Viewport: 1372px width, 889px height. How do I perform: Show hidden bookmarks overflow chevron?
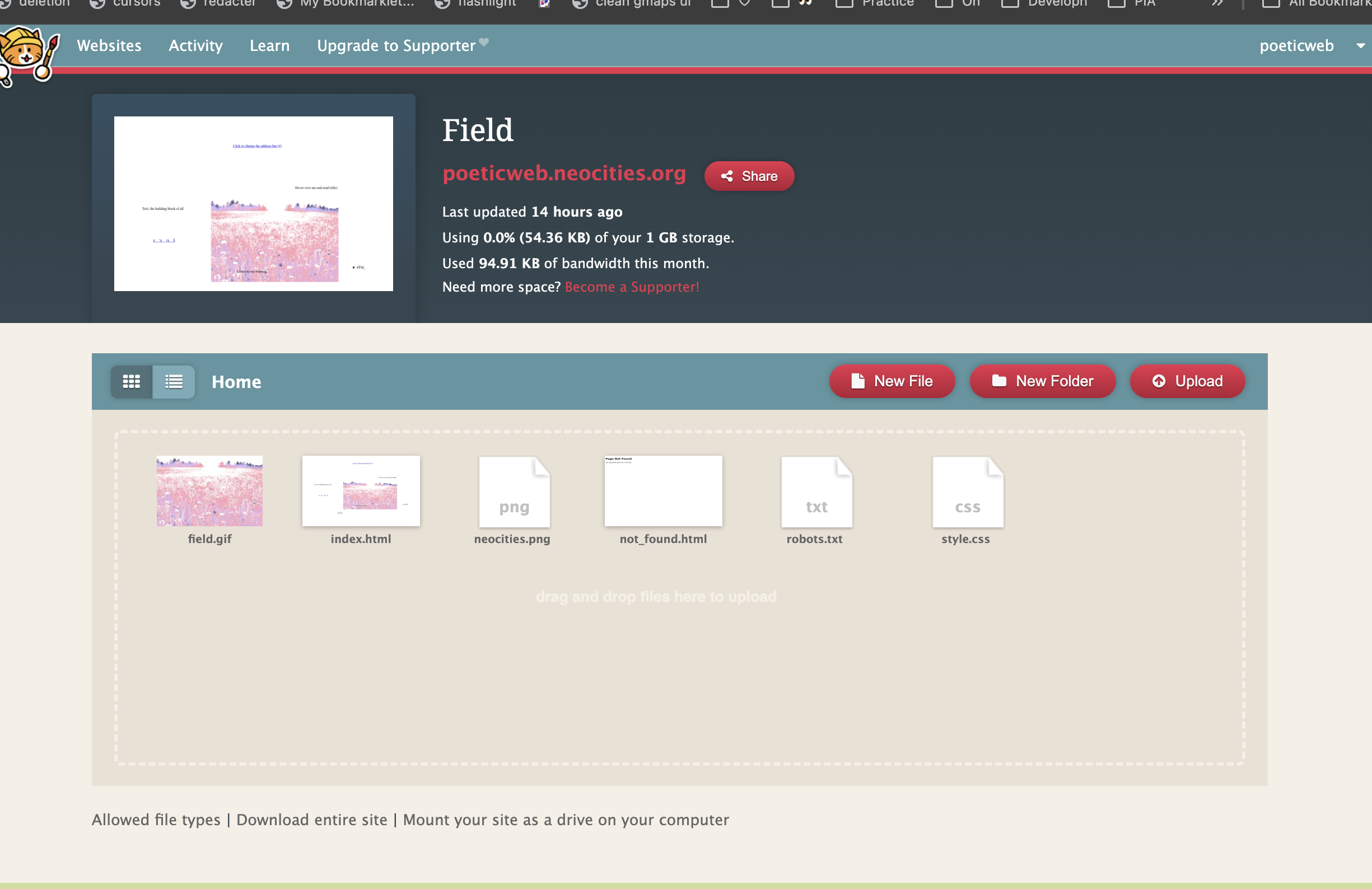click(1216, 3)
